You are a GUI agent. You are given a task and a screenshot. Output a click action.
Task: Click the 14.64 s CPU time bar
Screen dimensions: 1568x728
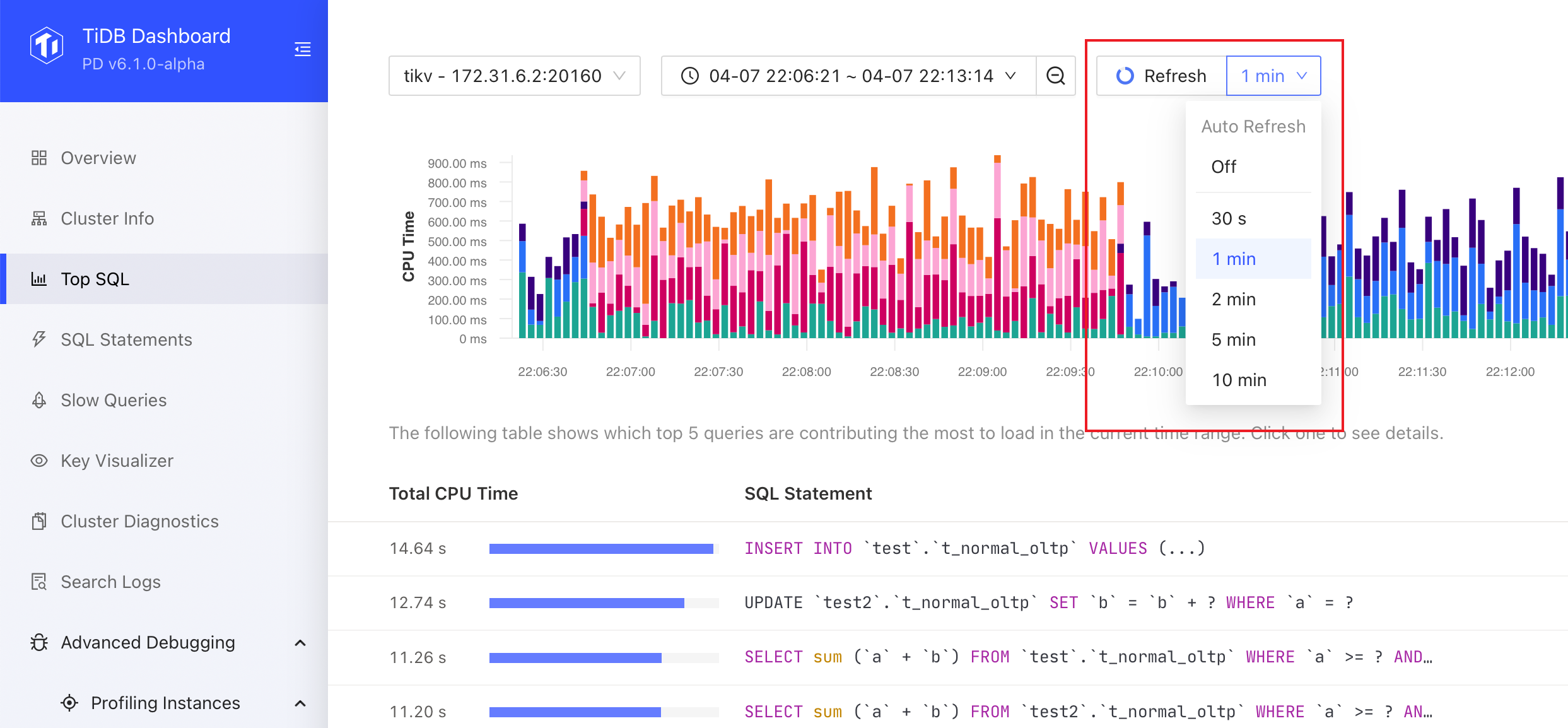(x=600, y=549)
